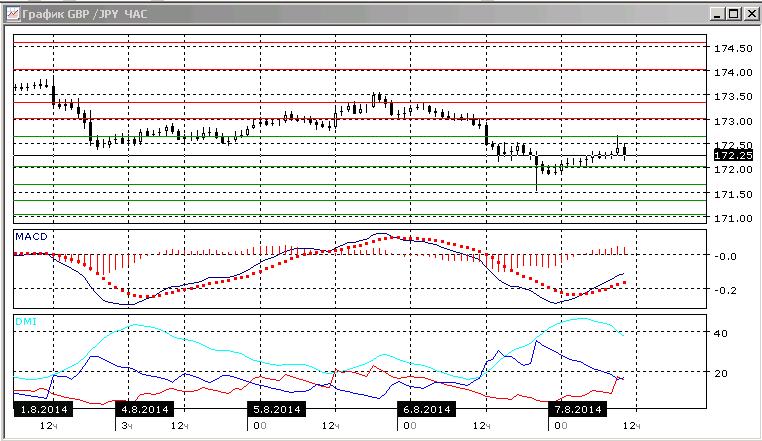The image size is (762, 441).
Task: Click the 6.8.2014 date marker
Action: coord(427,409)
